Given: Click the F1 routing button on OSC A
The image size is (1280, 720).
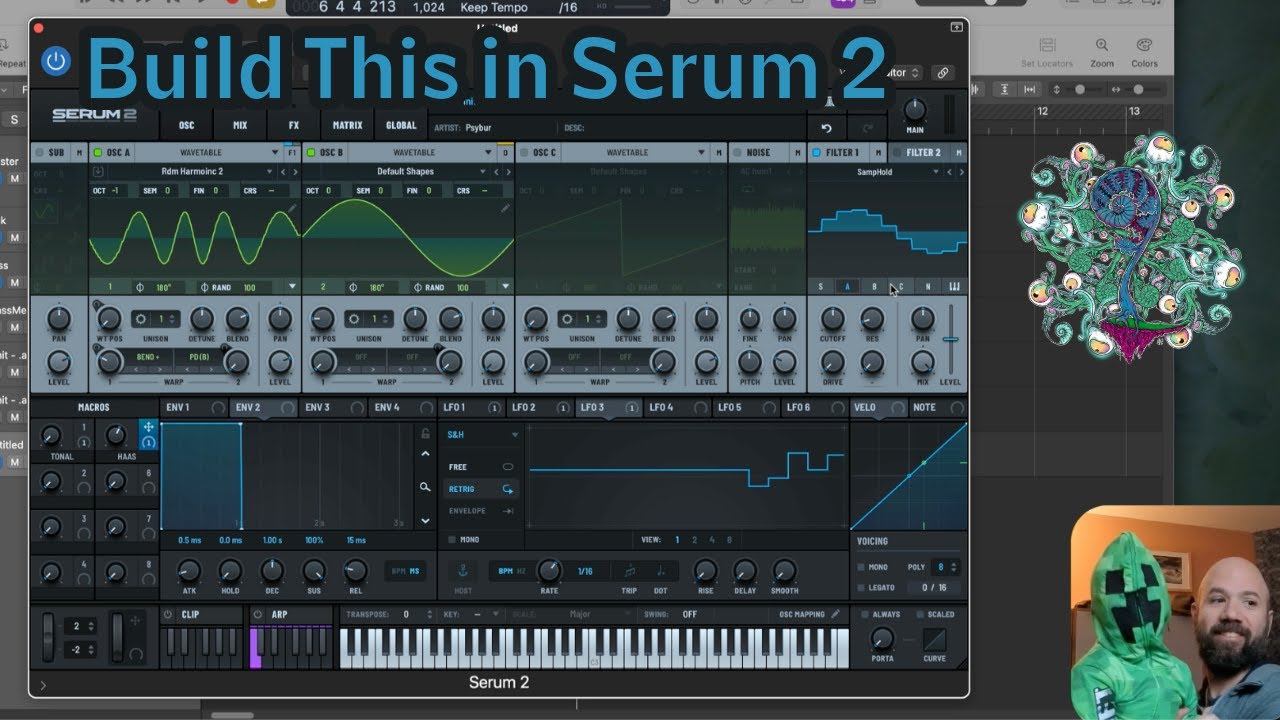Looking at the screenshot, I should click(x=293, y=153).
